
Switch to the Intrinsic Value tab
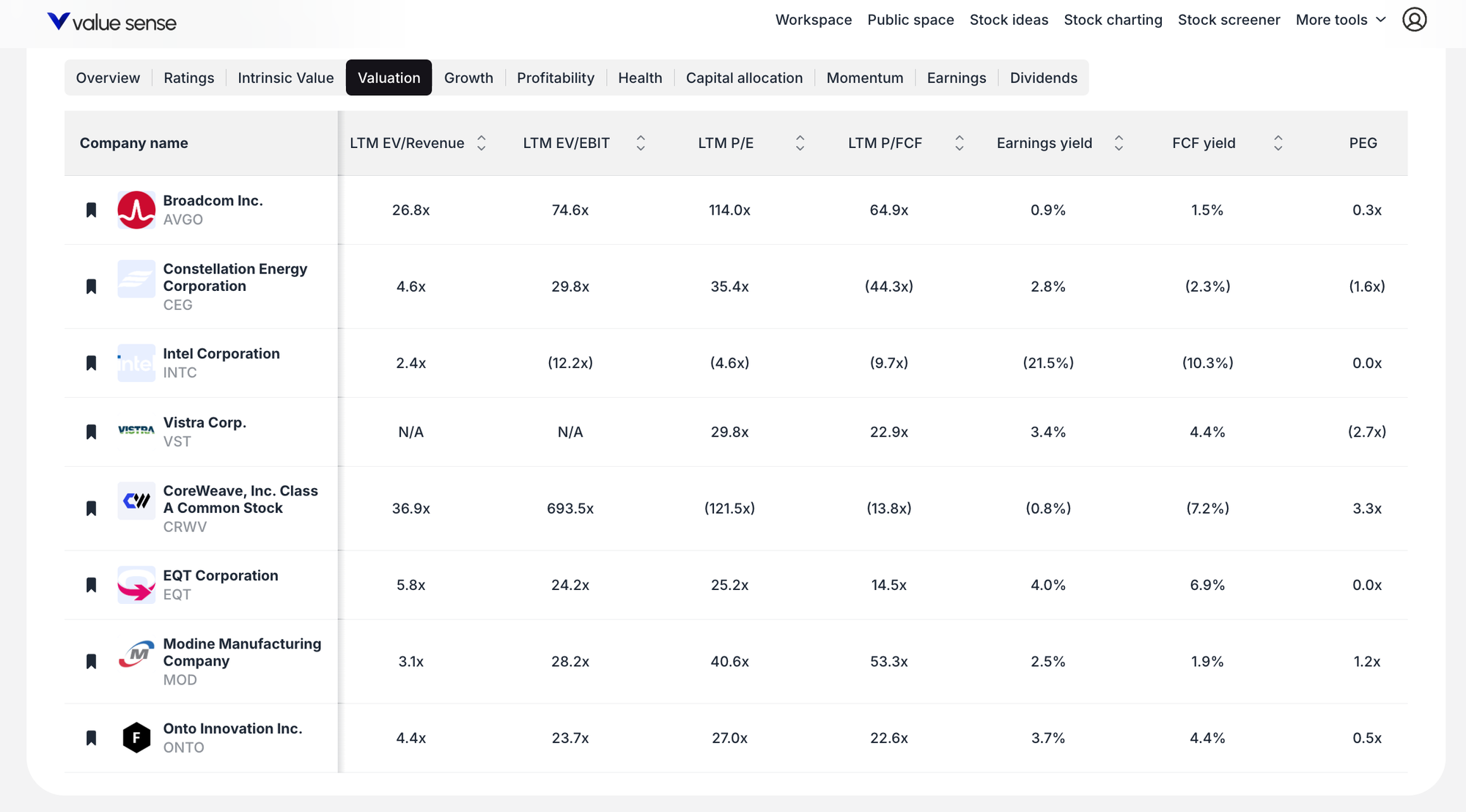[285, 78]
